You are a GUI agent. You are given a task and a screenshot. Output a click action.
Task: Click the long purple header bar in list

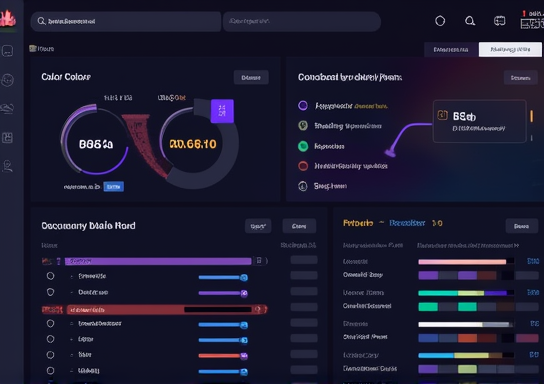(x=158, y=261)
